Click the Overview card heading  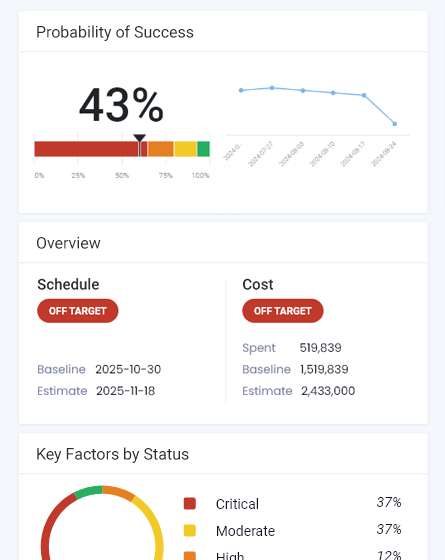(68, 243)
